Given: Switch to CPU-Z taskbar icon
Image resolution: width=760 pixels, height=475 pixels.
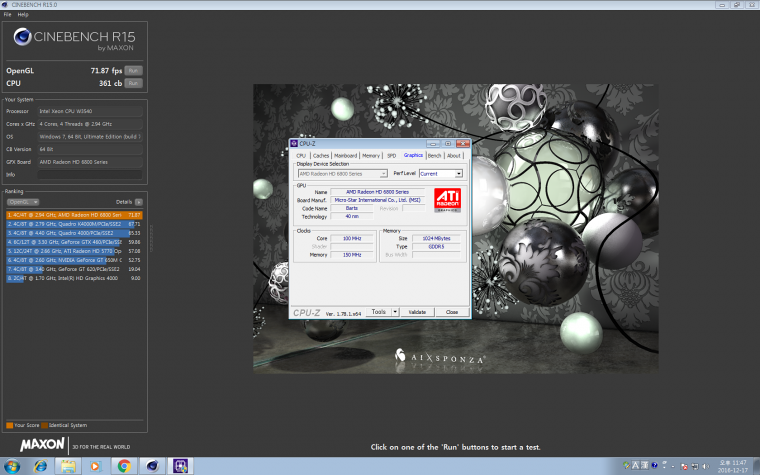Looking at the screenshot, I should click(180, 466).
